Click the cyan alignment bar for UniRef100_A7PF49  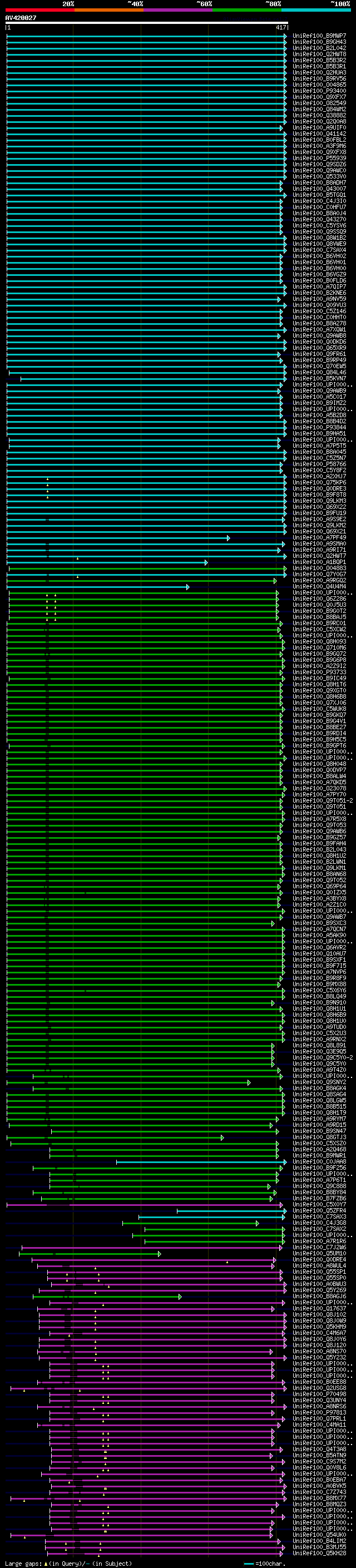click(118, 537)
